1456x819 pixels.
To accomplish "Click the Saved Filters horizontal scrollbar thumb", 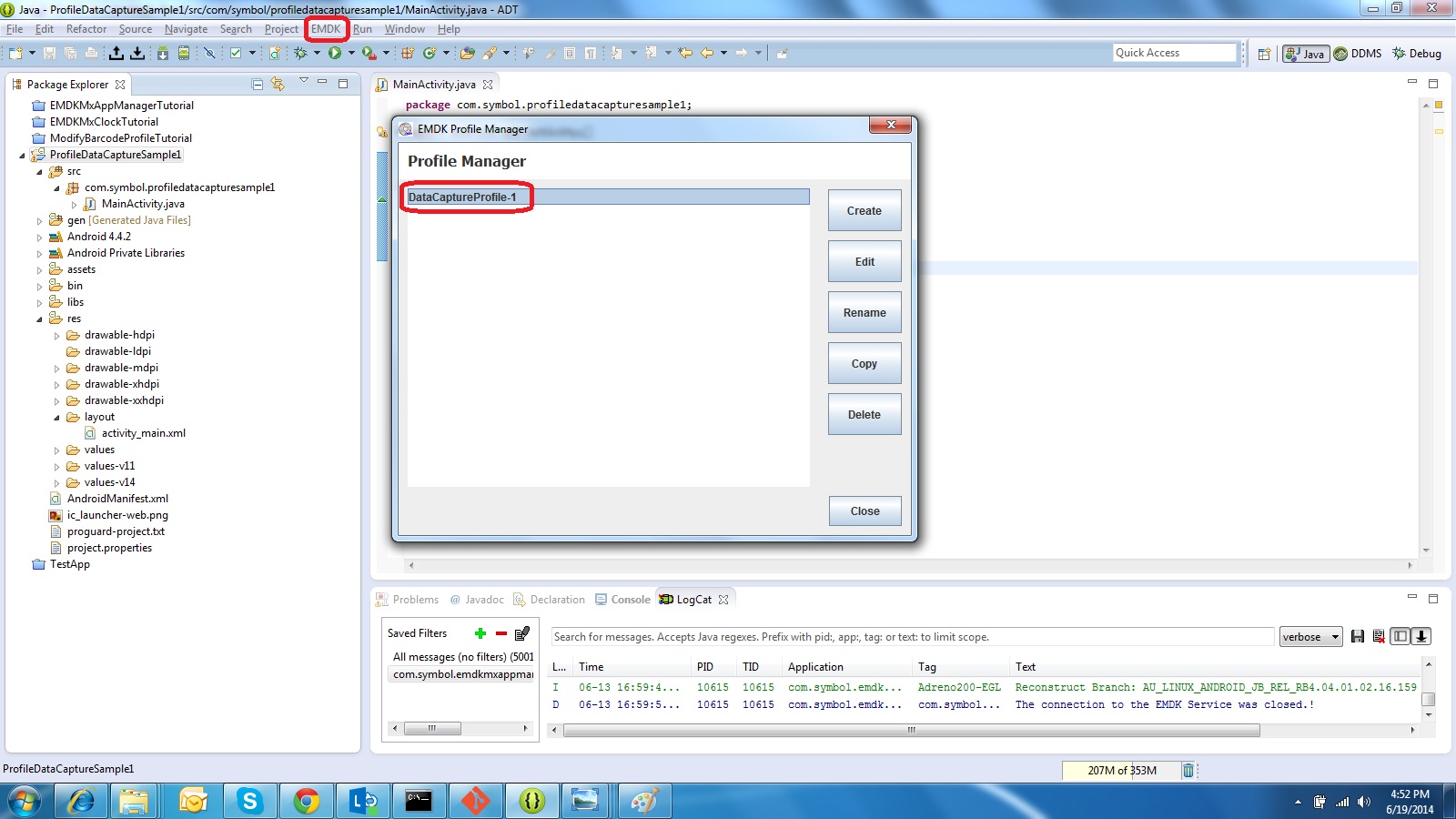I will 432,728.
